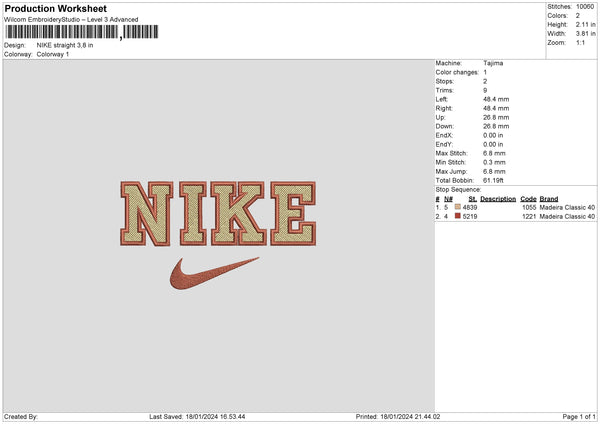
Task: Click code 1055 in stop row 1
Action: coord(529,207)
